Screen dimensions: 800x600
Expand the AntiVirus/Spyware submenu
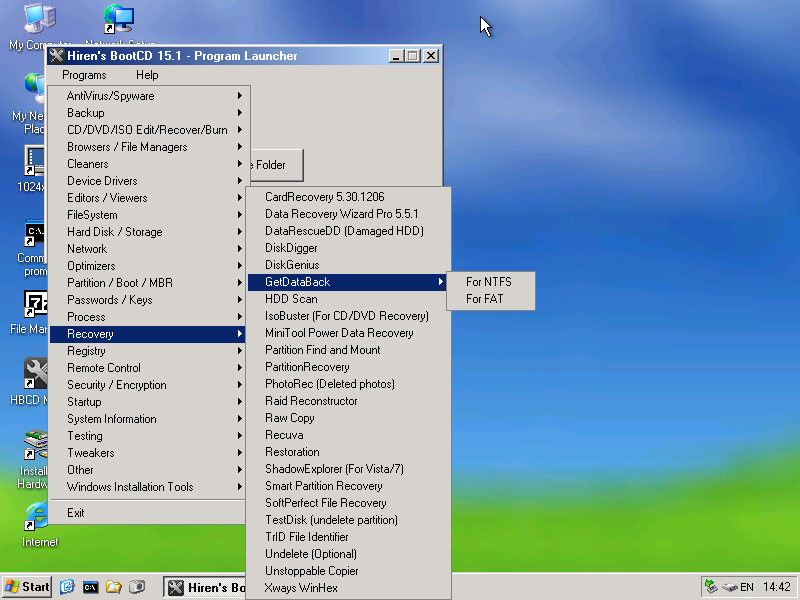(147, 96)
